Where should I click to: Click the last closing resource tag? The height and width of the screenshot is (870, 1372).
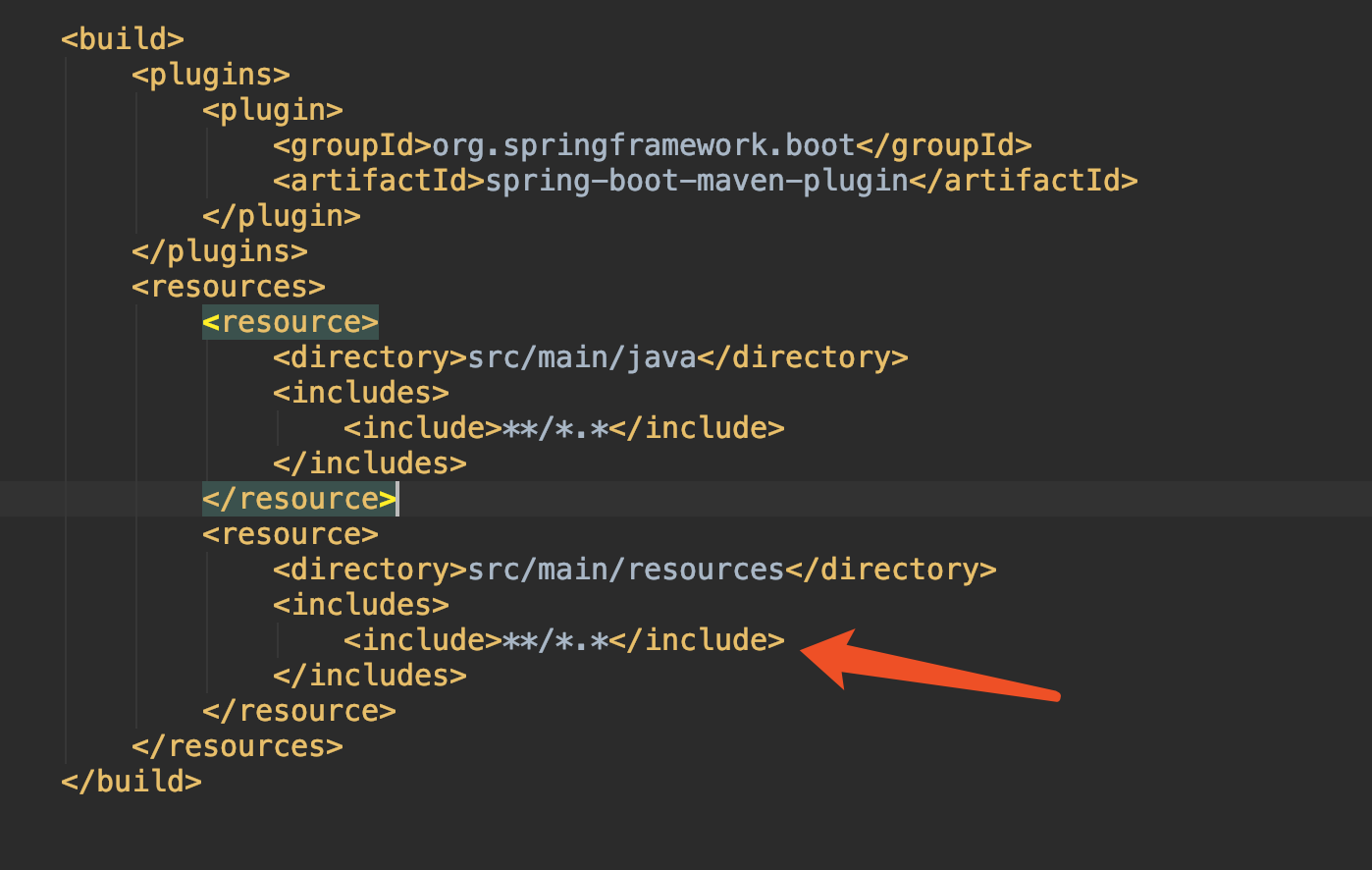click(299, 711)
